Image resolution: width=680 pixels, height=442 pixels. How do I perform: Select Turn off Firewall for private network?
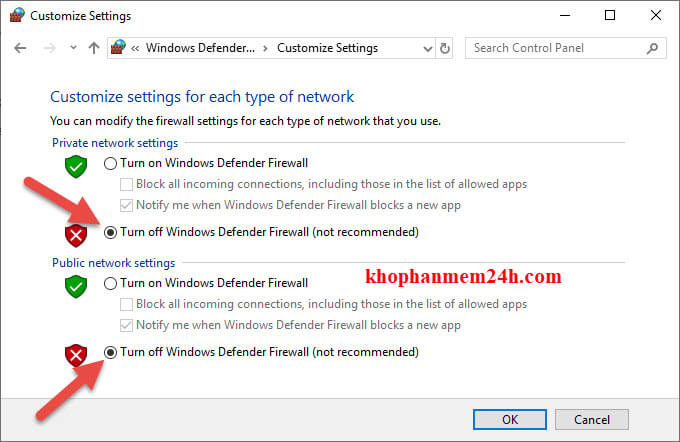[x=110, y=232]
